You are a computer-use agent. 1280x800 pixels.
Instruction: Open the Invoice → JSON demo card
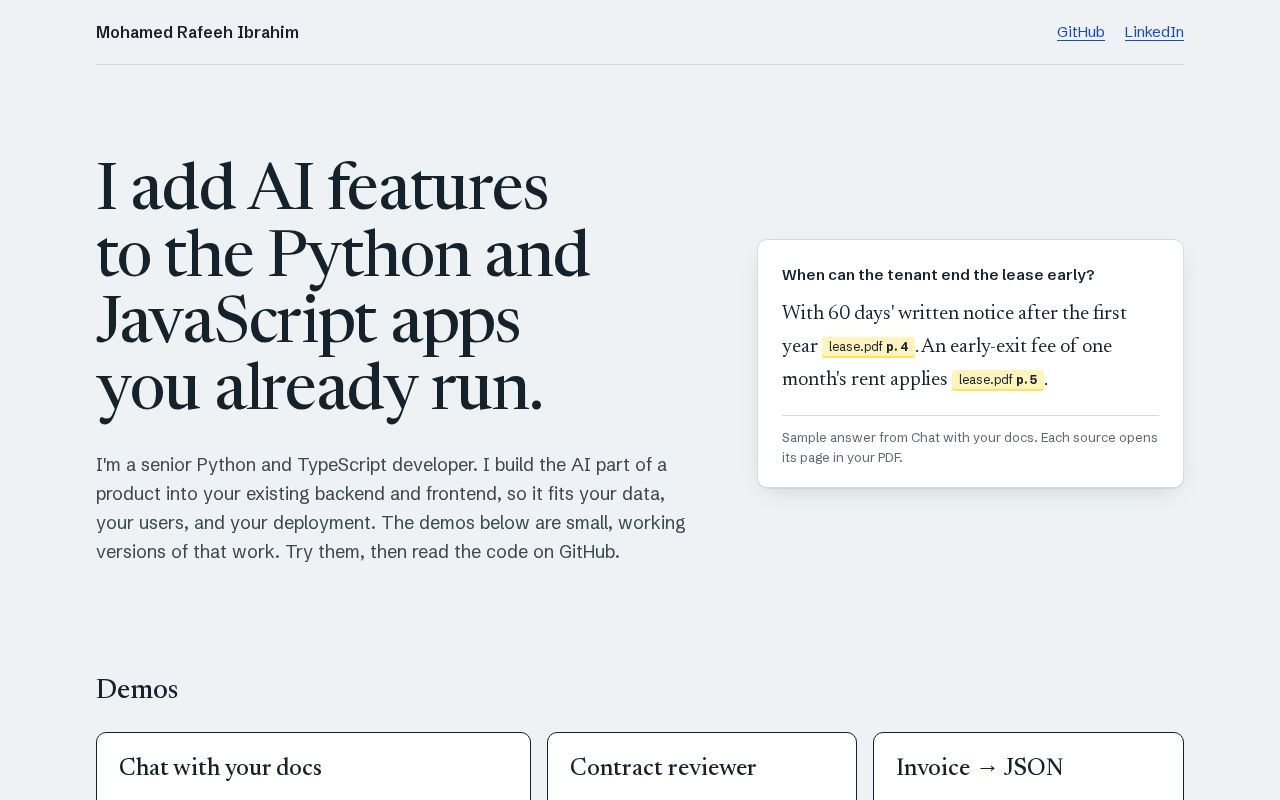[x=1028, y=767]
